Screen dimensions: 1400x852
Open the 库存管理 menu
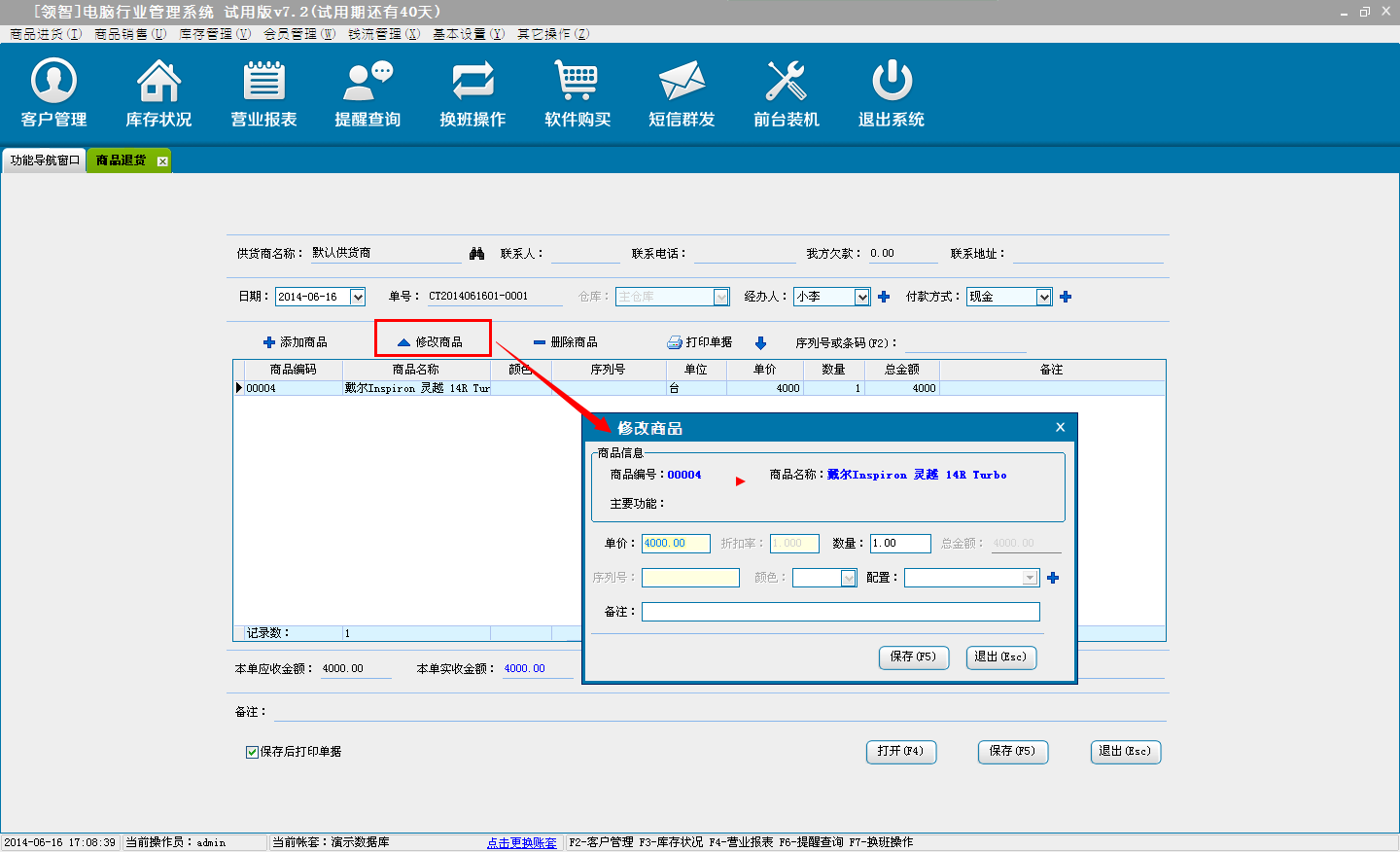pyautogui.click(x=215, y=34)
